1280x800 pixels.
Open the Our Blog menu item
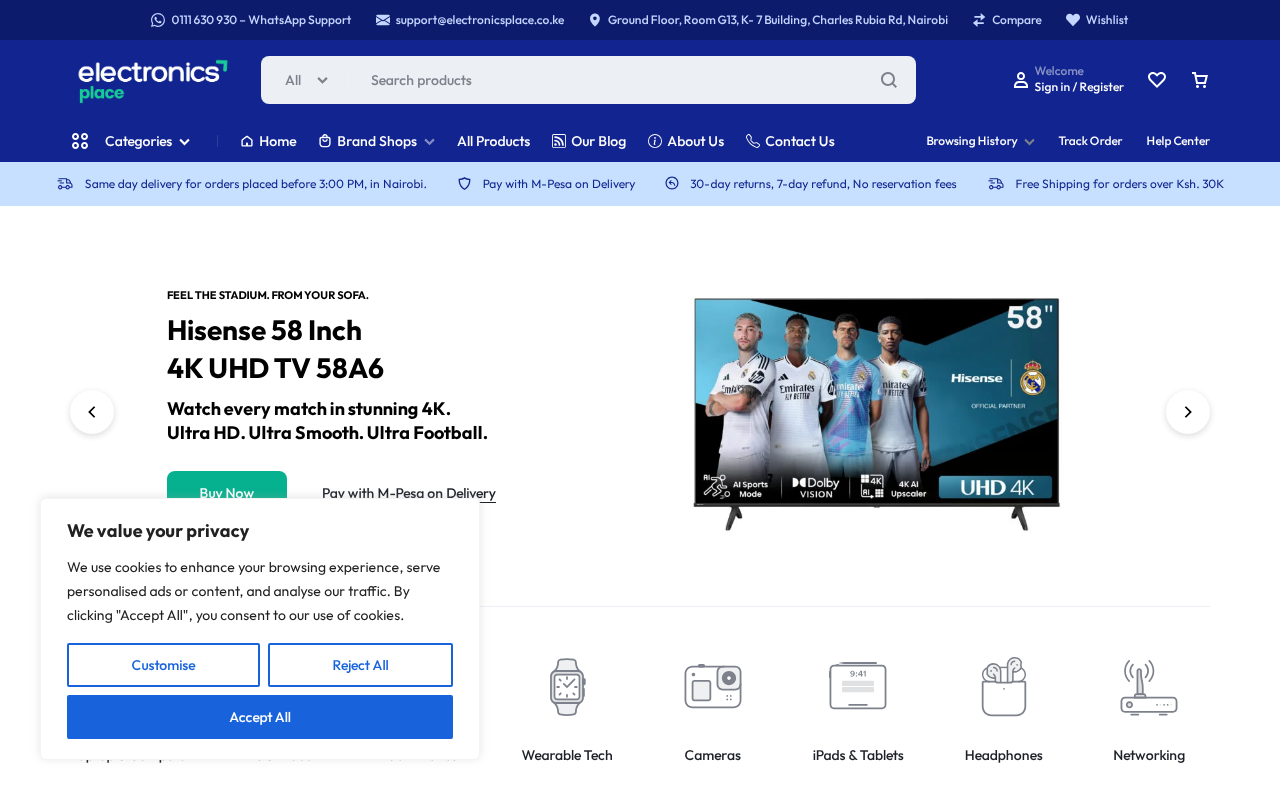pyautogui.click(x=589, y=141)
